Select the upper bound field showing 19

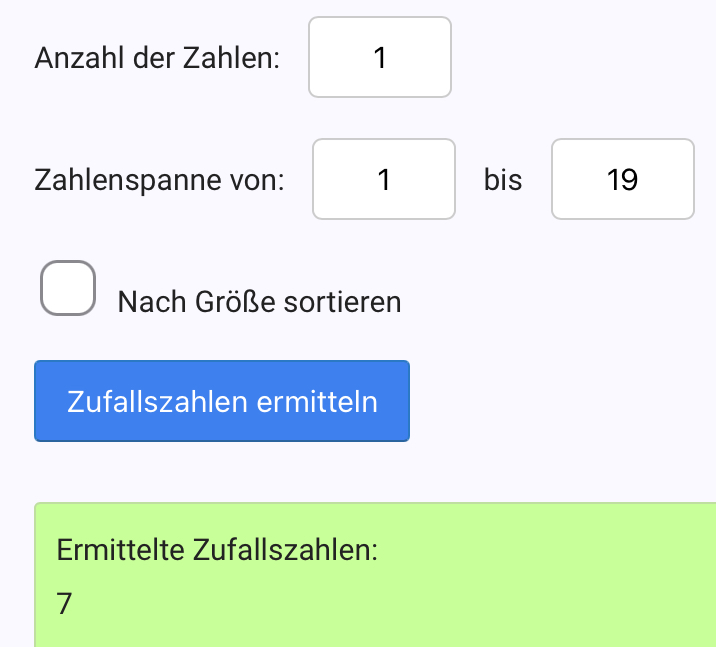tap(622, 179)
